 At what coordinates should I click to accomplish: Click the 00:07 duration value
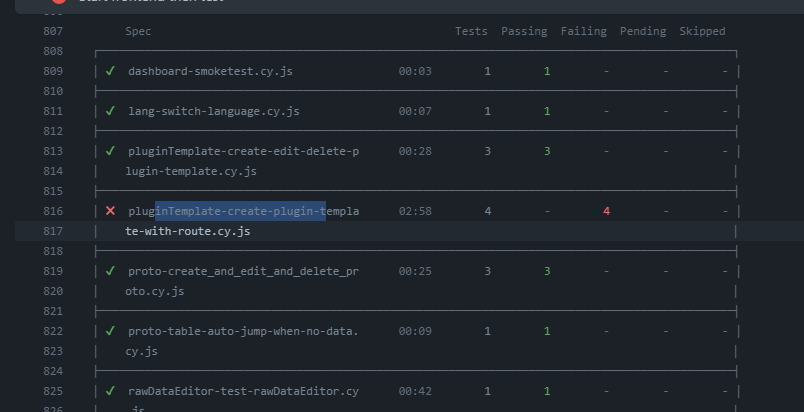tap(415, 111)
